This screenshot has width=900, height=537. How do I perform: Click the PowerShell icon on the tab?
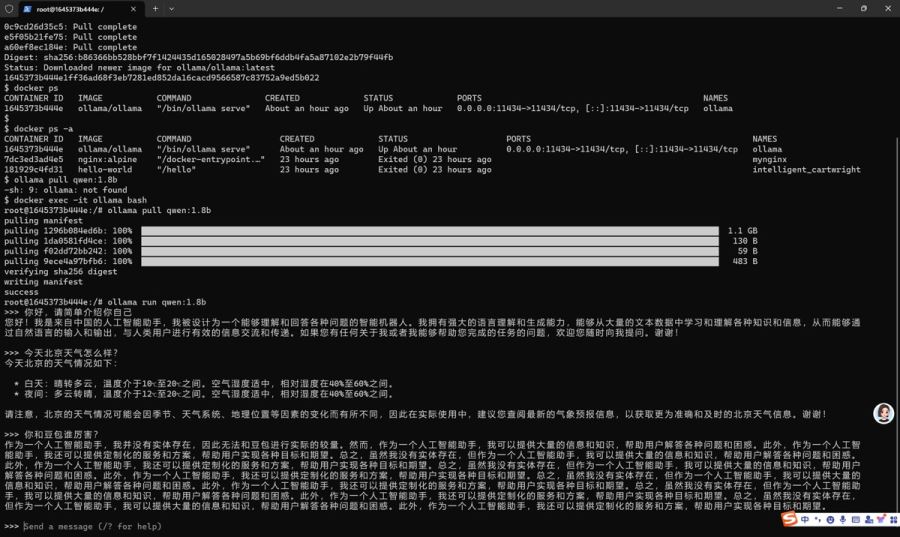pos(27,9)
